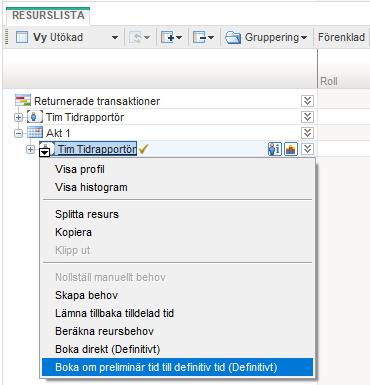Screen dimensions: 370x385
Task: Expand the top-level Tim Tidrapportör node
Action: (19, 117)
